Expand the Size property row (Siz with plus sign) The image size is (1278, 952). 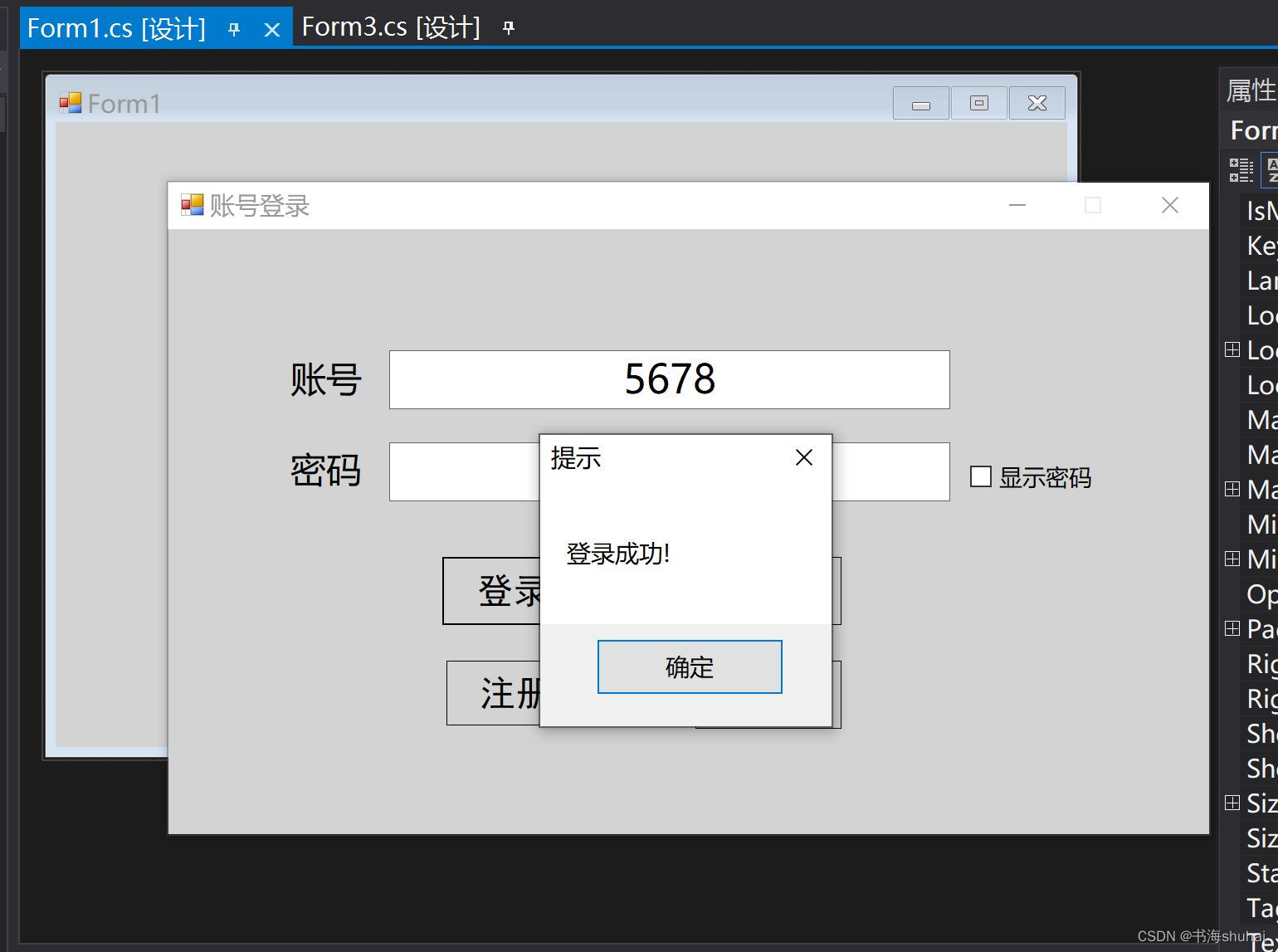tap(1232, 803)
